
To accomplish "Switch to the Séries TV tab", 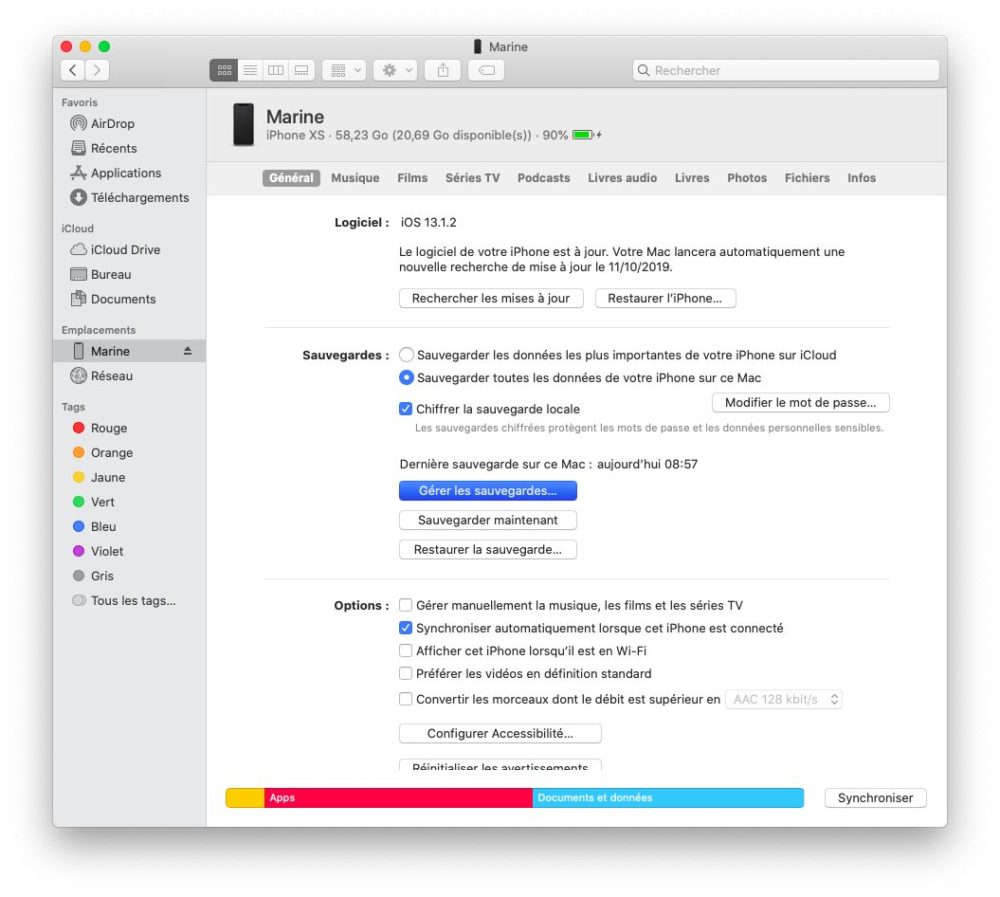I will 472,178.
